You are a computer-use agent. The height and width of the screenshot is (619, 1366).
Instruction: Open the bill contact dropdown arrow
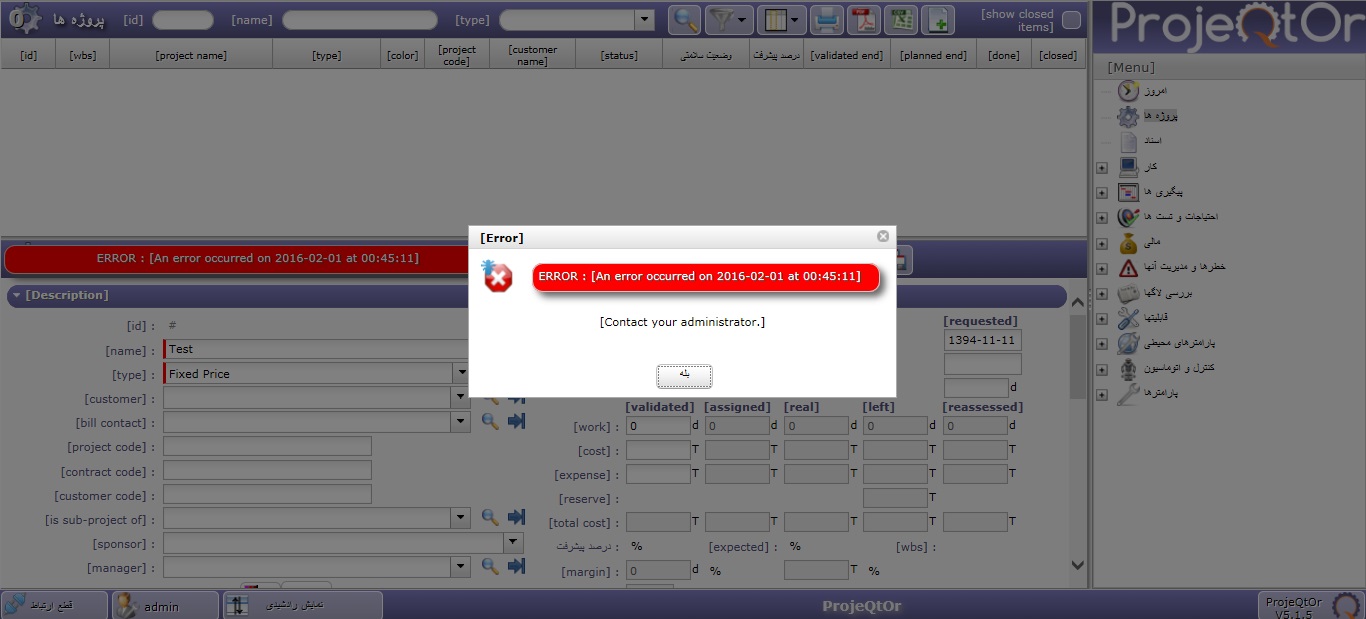(x=461, y=422)
